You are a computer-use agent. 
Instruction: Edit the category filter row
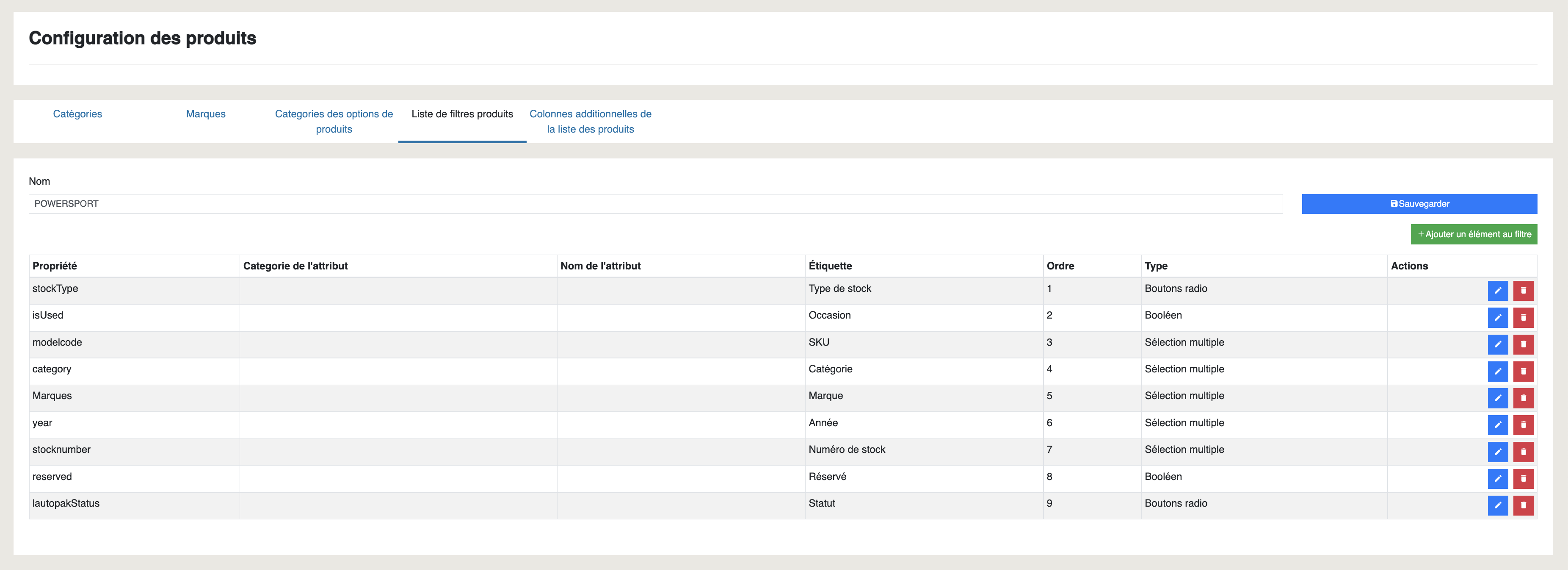[x=1497, y=371]
